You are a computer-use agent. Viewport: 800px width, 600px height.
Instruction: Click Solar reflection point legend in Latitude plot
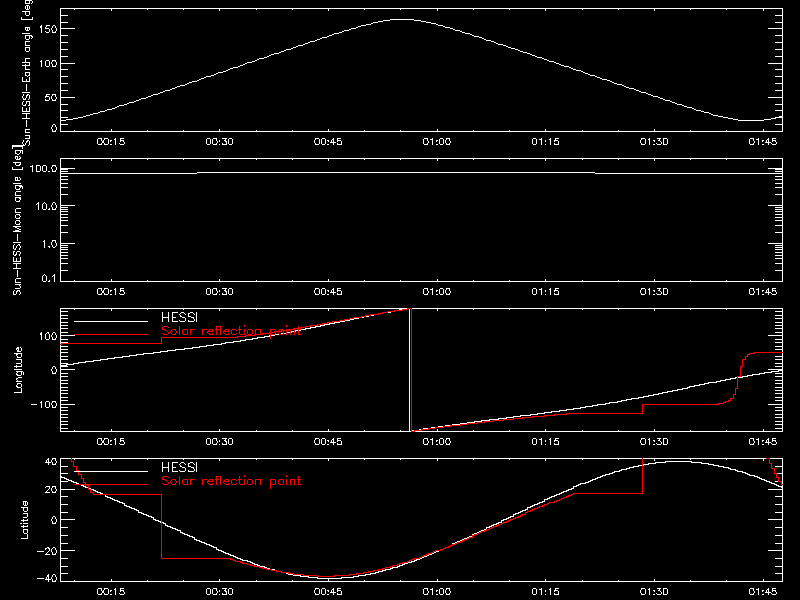(231, 481)
